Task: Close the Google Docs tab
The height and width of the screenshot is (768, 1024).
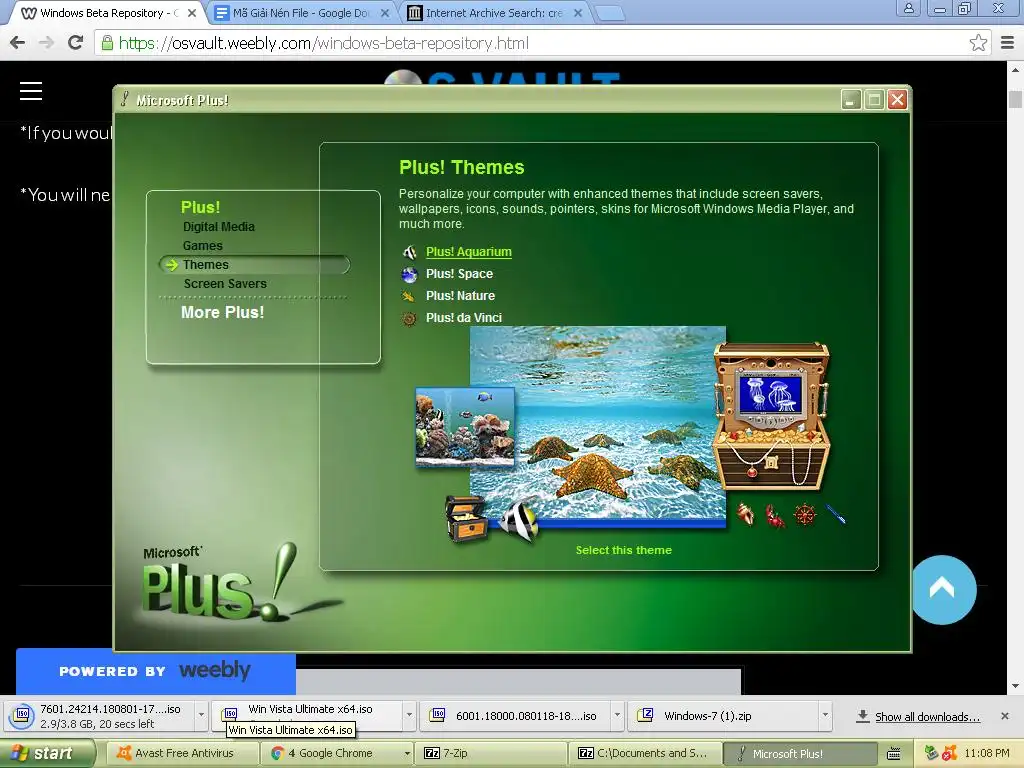Action: (x=385, y=13)
